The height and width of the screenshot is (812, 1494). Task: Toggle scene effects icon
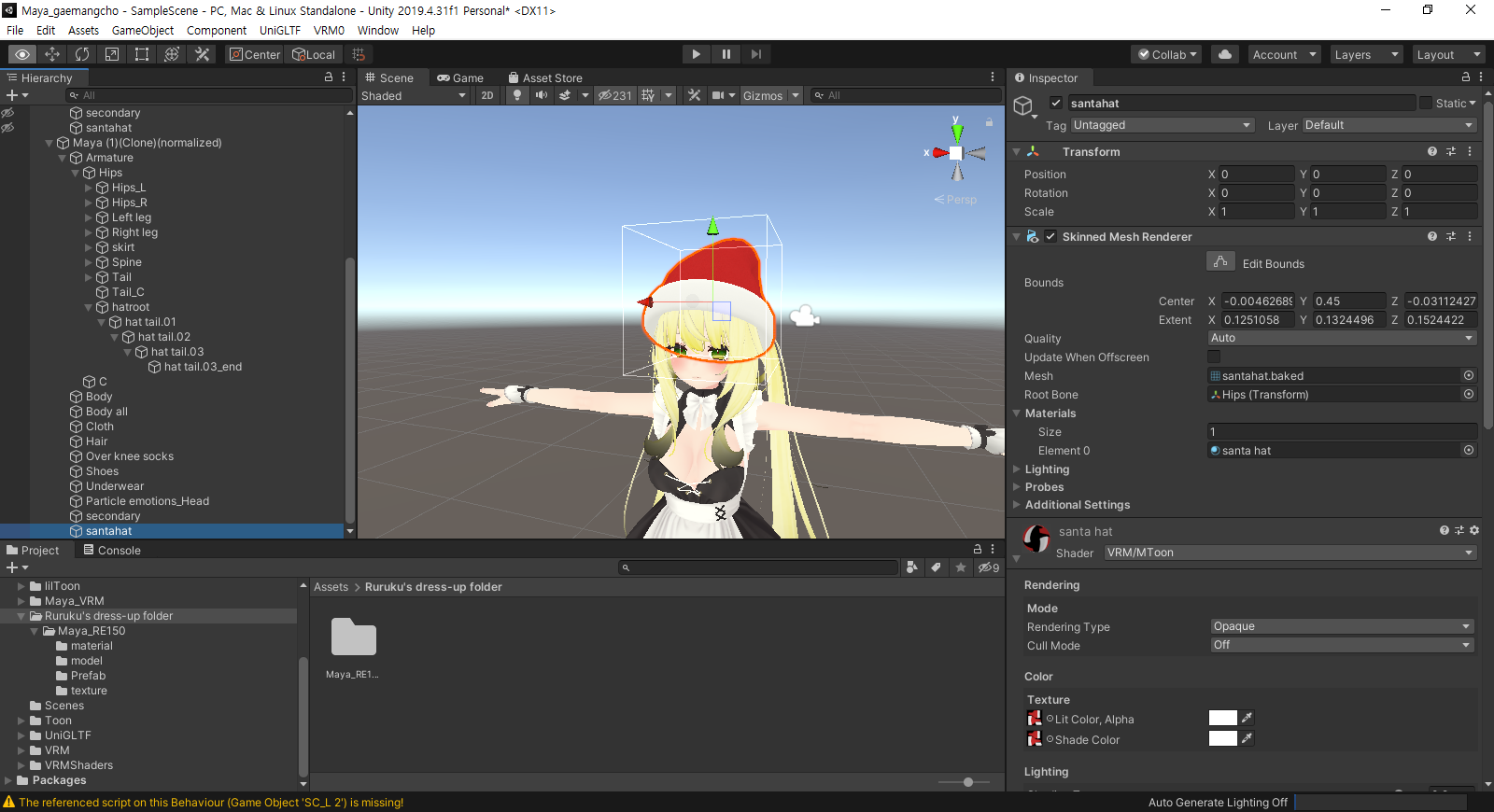pyautogui.click(x=565, y=95)
